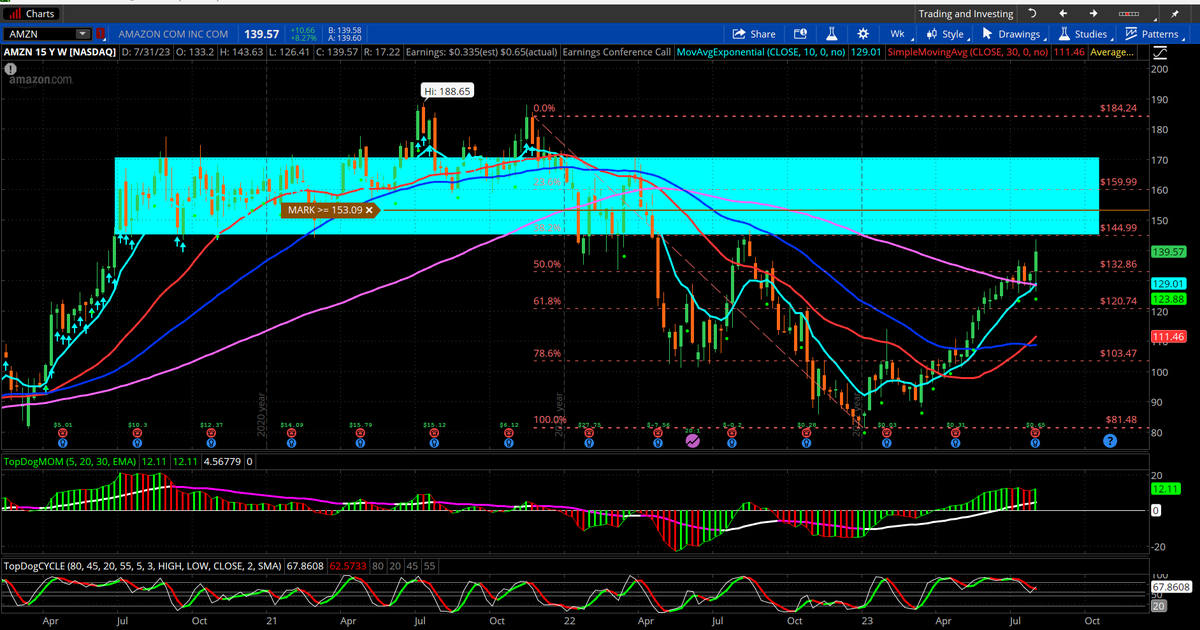
Task: Click the 62.5733 red cycle value
Action: tap(349, 565)
